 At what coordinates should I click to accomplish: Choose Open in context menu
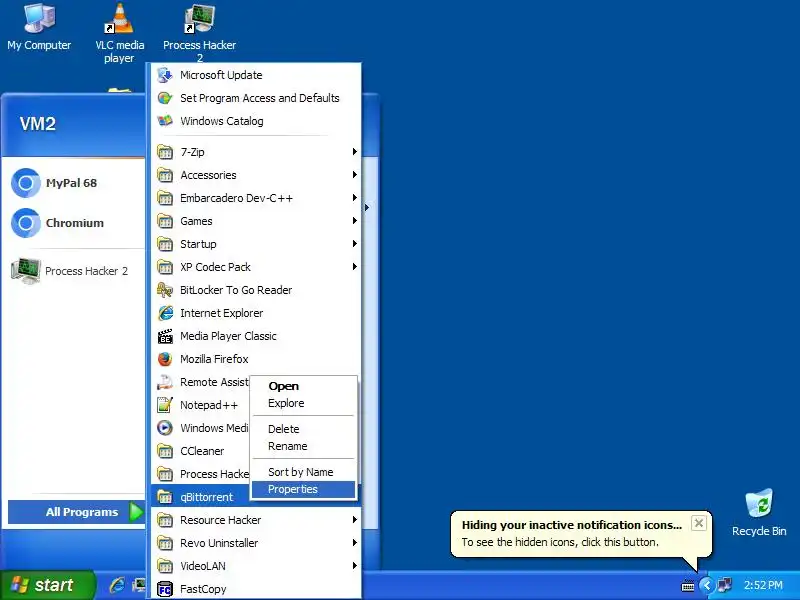tap(304, 386)
